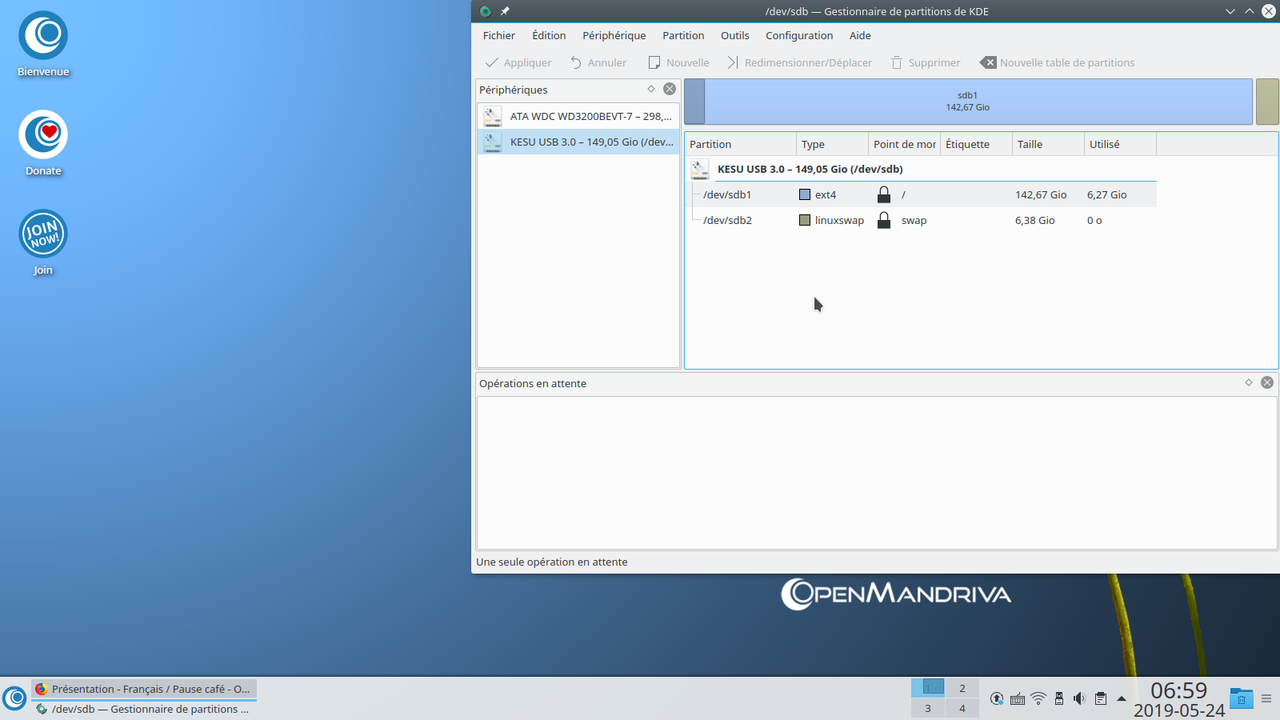Select the KESU USB 3.0 device in the list
This screenshot has width=1280, height=720.
[x=578, y=142]
